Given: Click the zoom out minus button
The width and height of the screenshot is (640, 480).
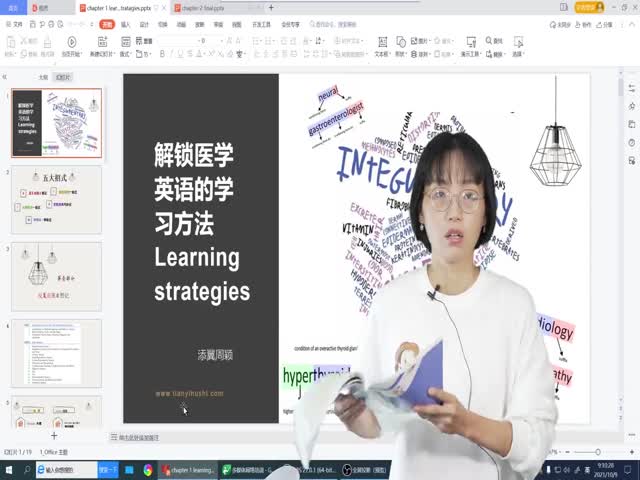Looking at the screenshot, I should coord(567,452).
